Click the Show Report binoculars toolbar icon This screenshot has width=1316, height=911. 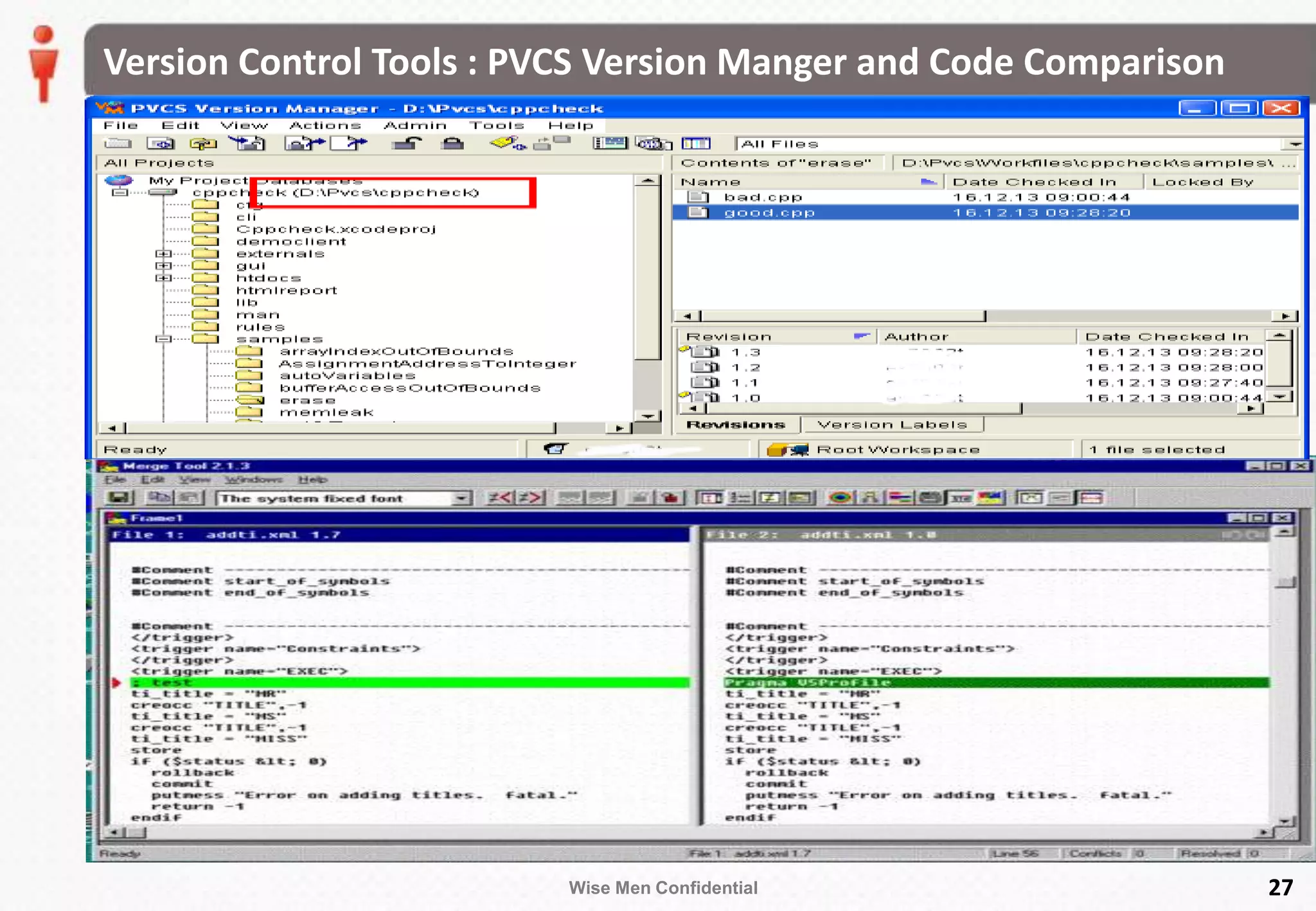coord(653,143)
